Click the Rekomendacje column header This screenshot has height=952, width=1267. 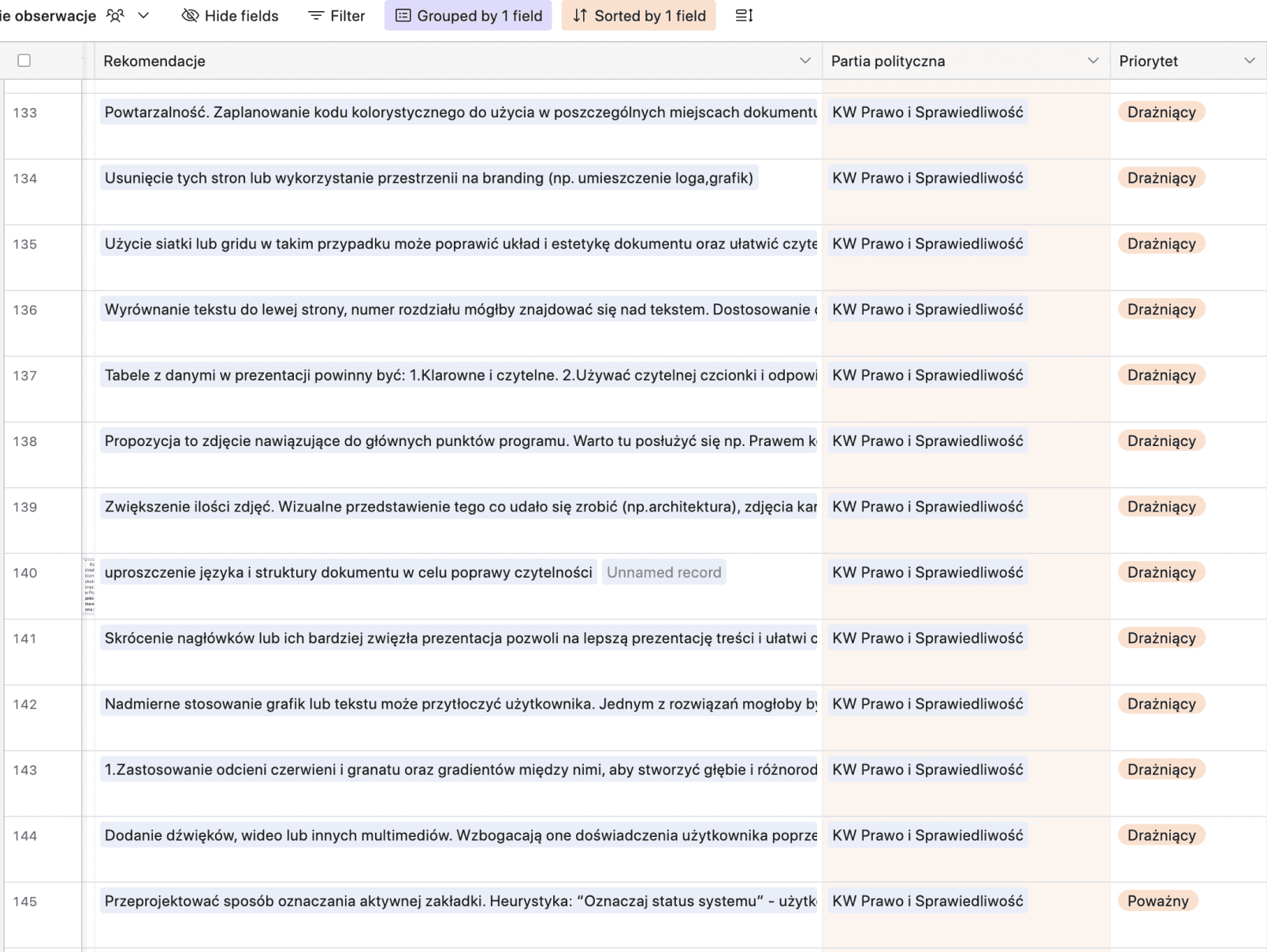[458, 61]
